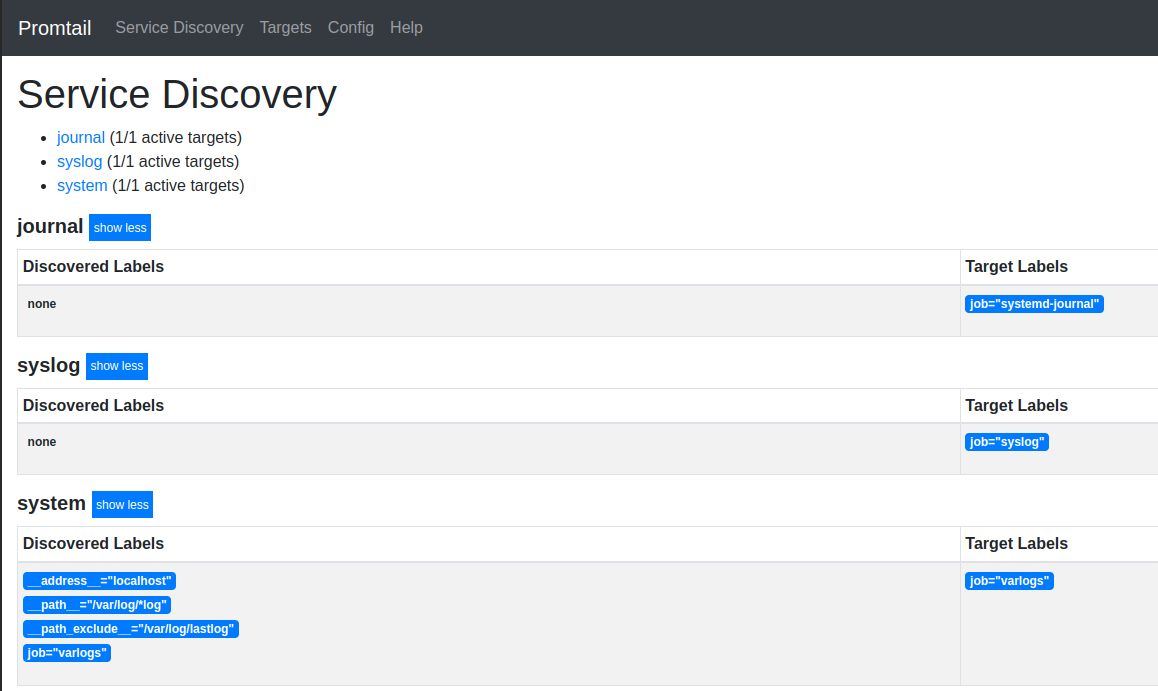This screenshot has height=691, width=1158.
Task: Open the Promtail brand link
Action: (x=55, y=28)
